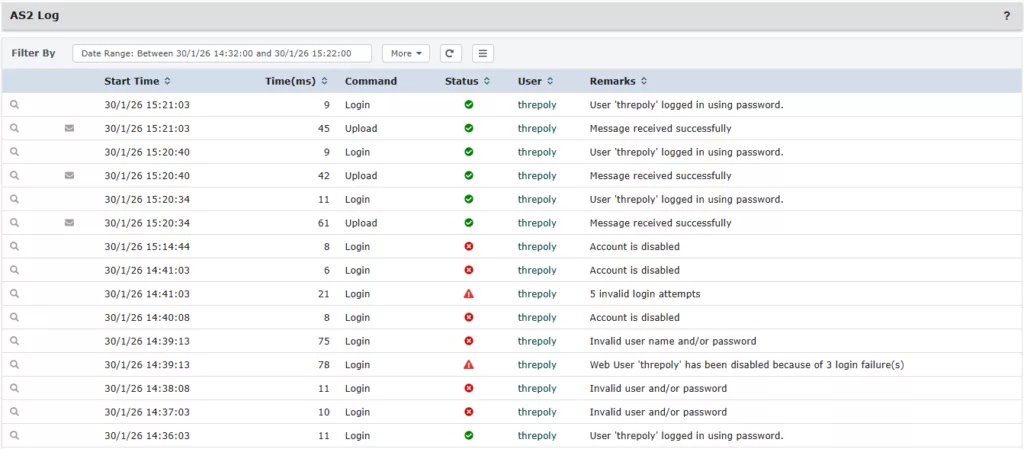Viewport: 1024px width, 449px height.
Task: Open envelope message icon for 15:20:40 Upload
Action: pyautogui.click(x=69, y=176)
